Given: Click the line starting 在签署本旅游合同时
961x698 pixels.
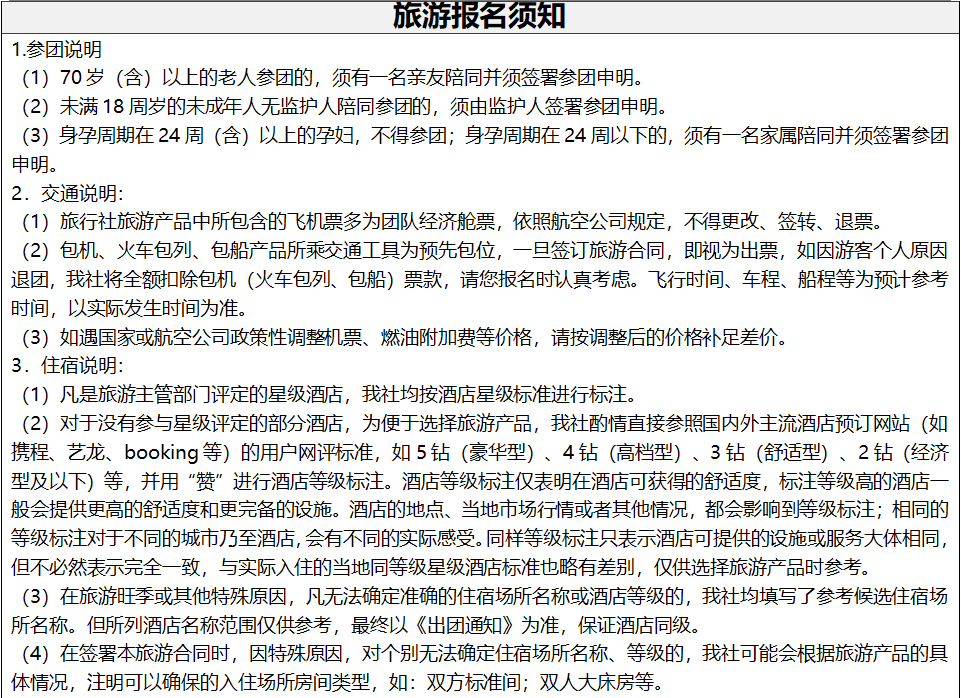Looking at the screenshot, I should (480, 655).
